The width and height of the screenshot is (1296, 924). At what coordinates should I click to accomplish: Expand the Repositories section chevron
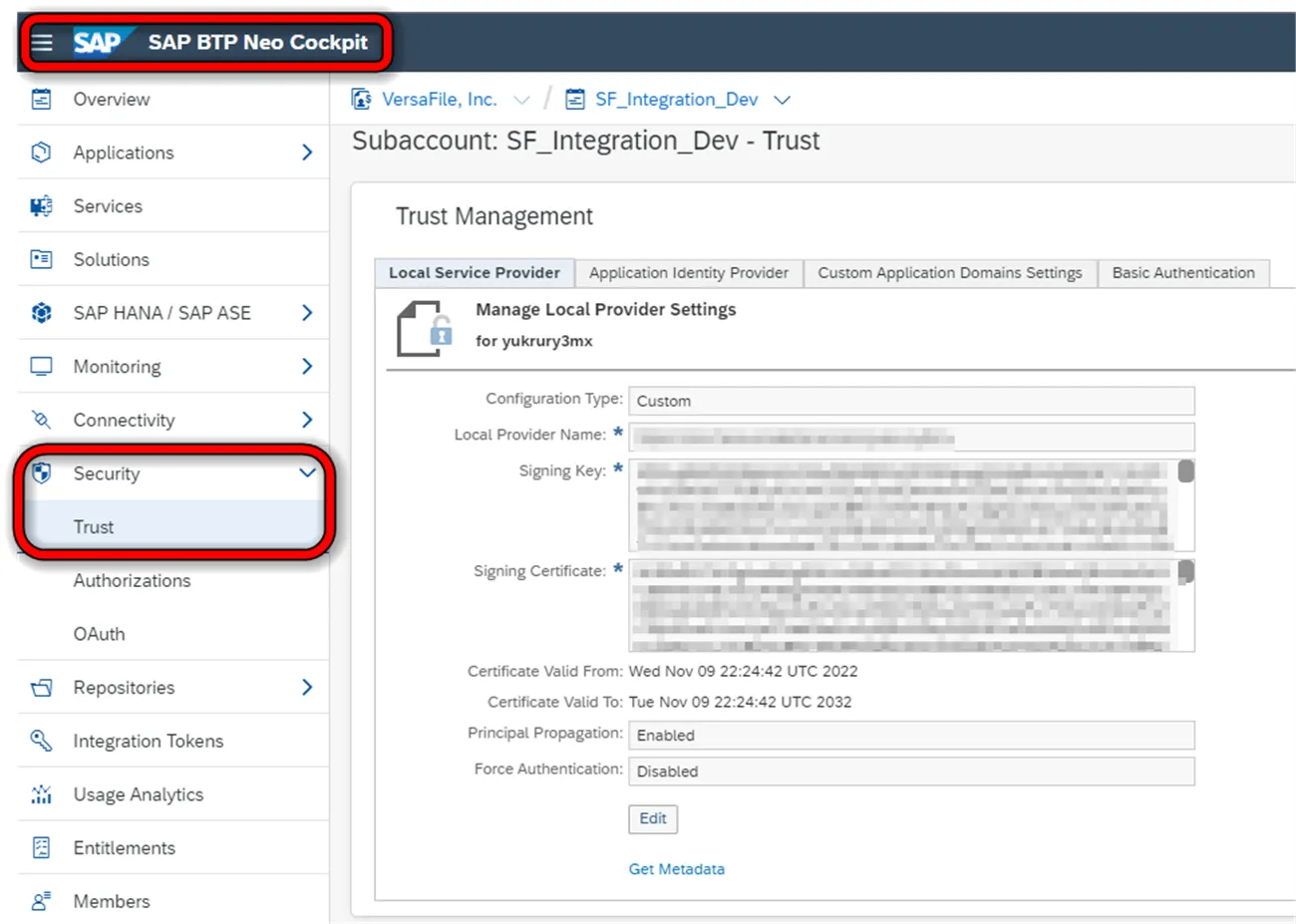307,687
